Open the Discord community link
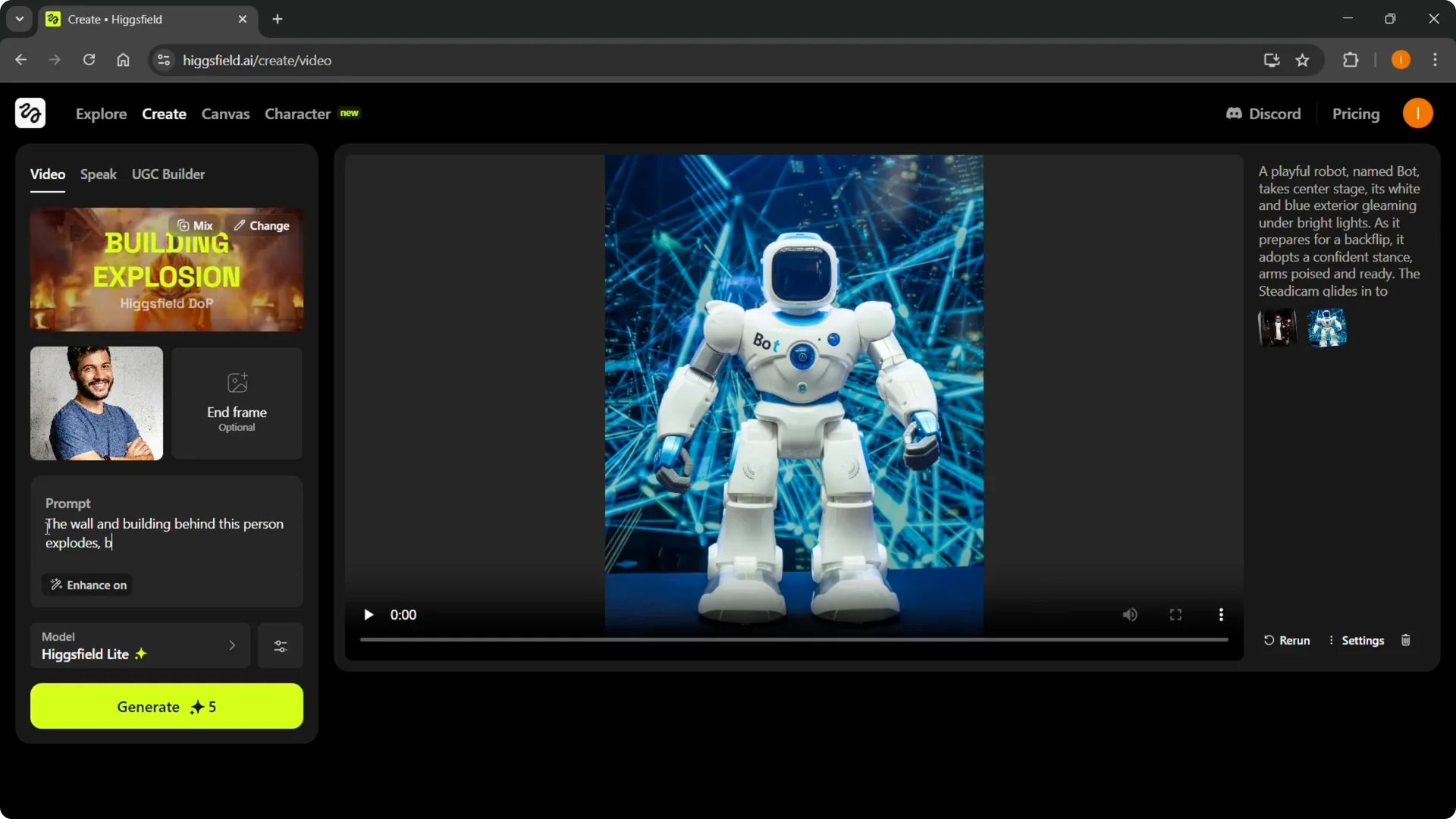Viewport: 1456px width, 819px height. (1263, 113)
